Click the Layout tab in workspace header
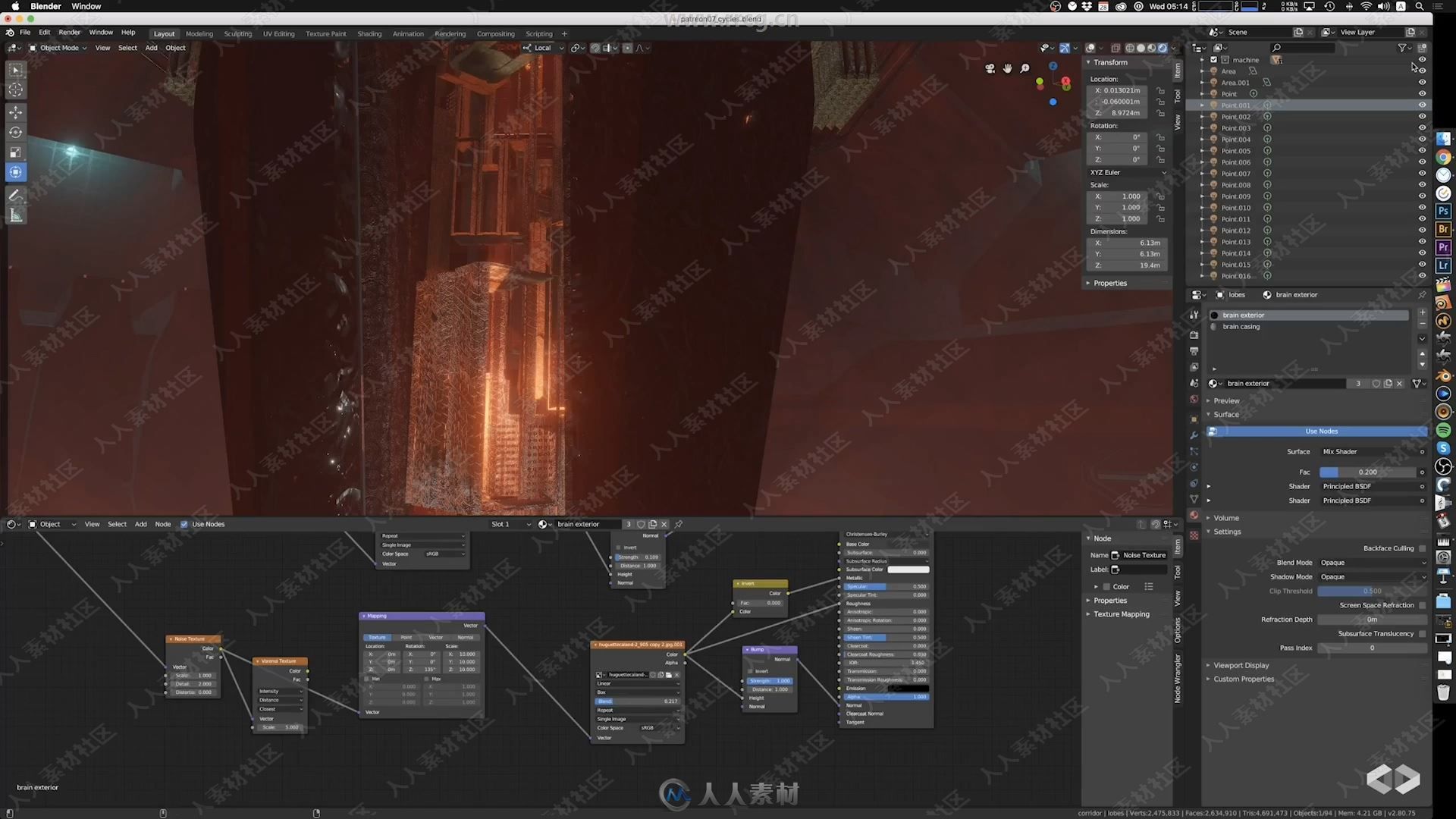Viewport: 1456px width, 819px height. click(x=163, y=32)
